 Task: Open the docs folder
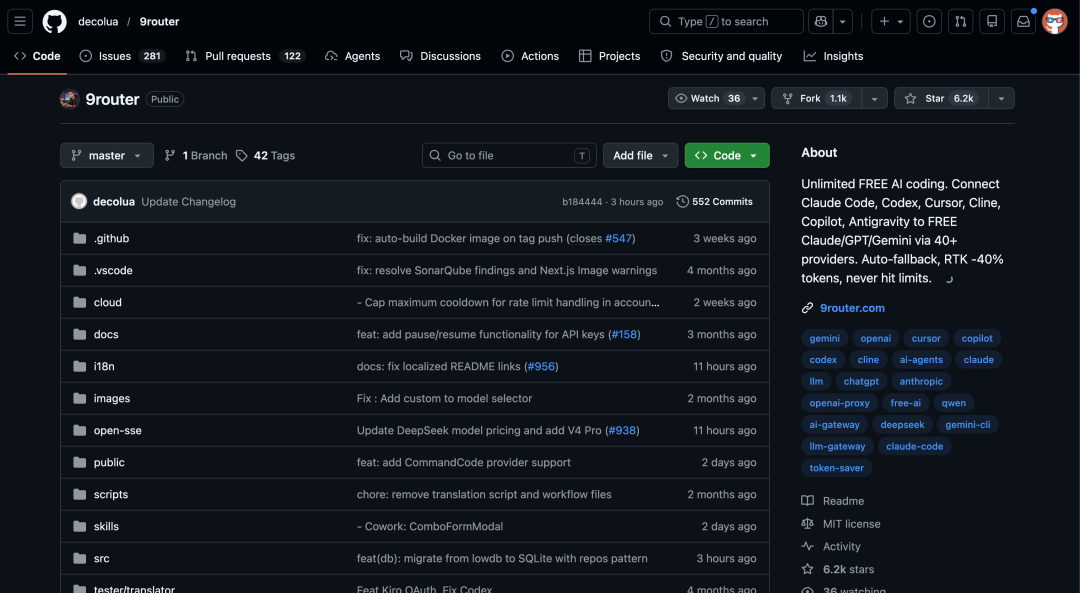point(106,334)
